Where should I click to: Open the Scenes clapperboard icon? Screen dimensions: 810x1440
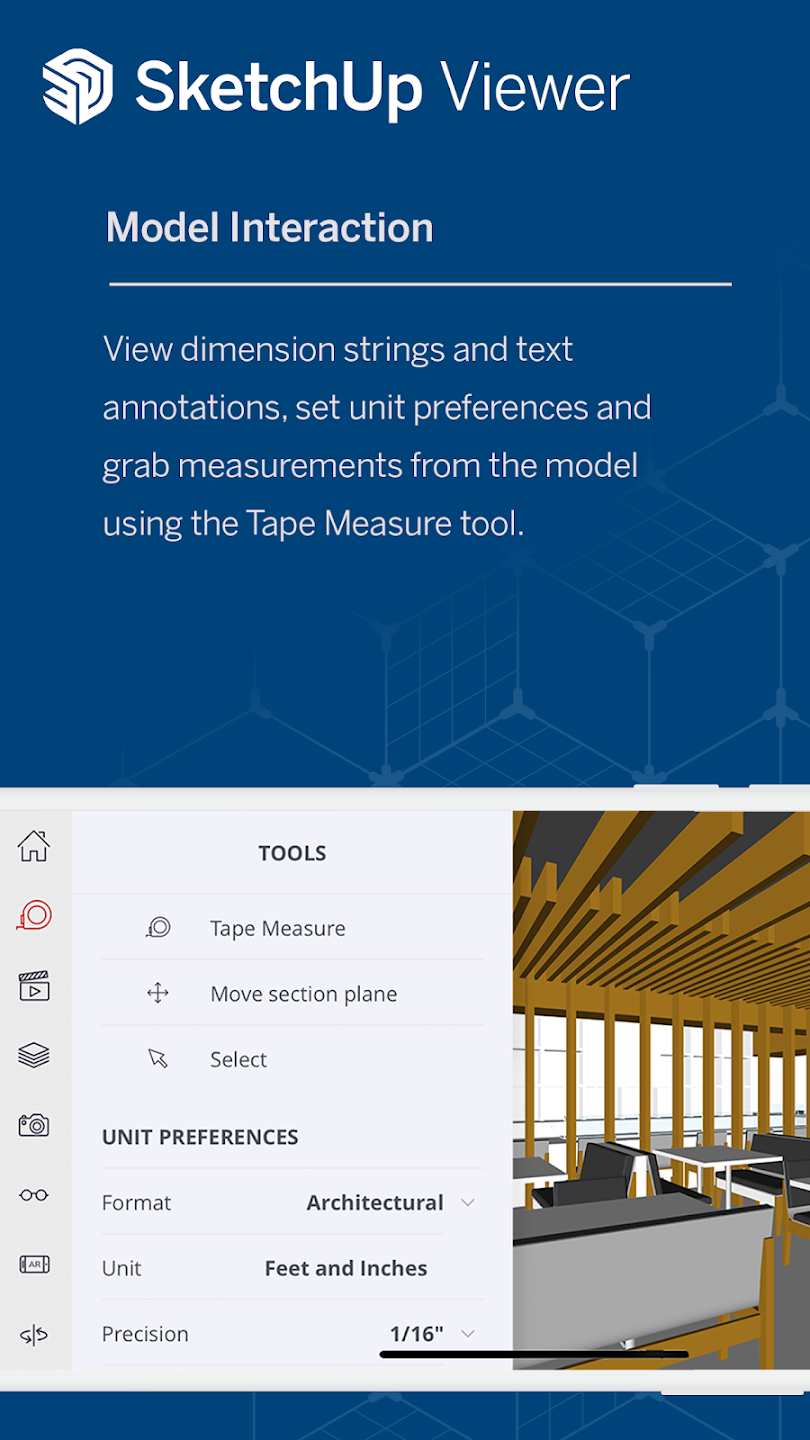(34, 986)
